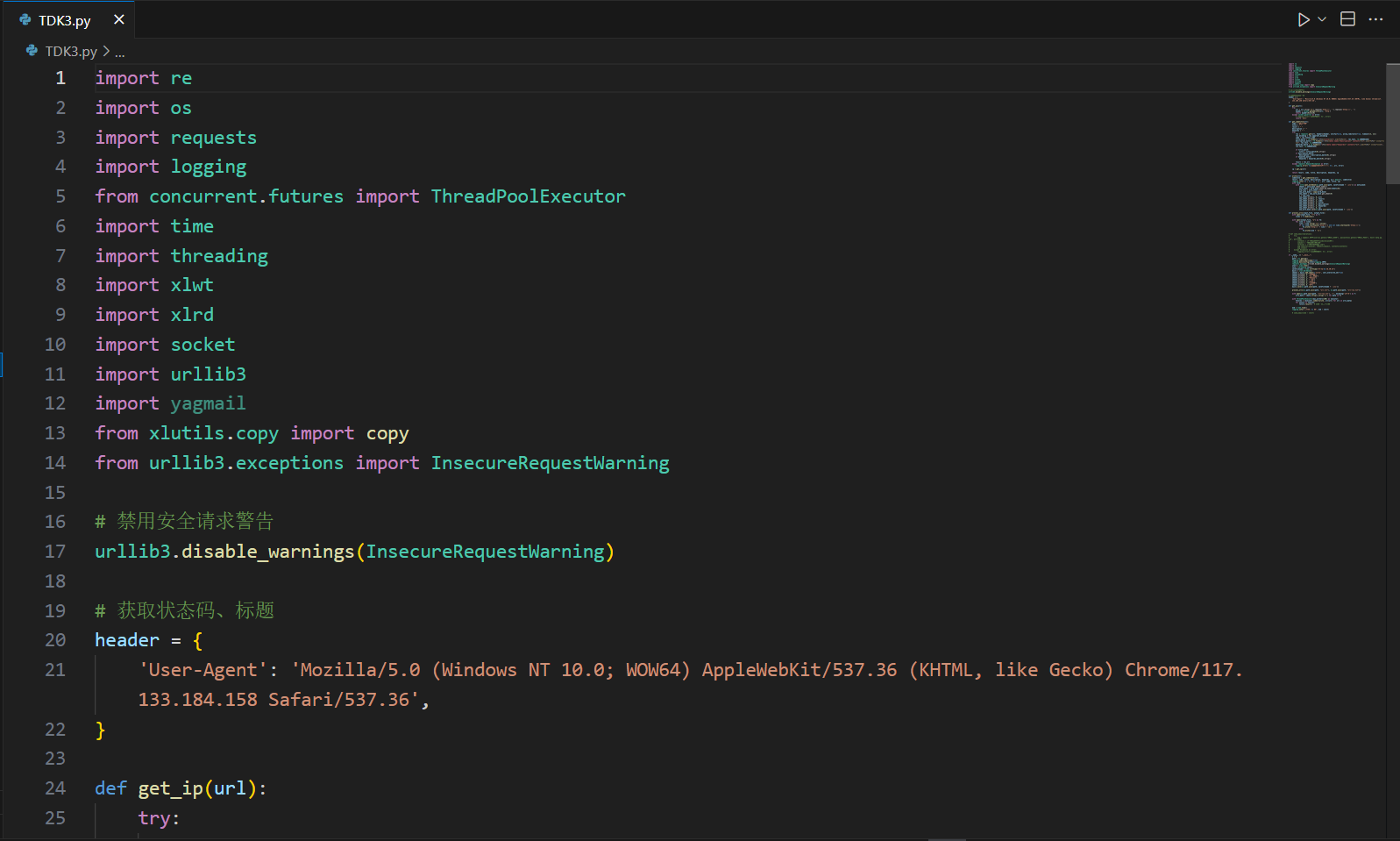Click Python icon on TDK3.py tab
The height and width of the screenshot is (841, 1400).
coord(25,20)
